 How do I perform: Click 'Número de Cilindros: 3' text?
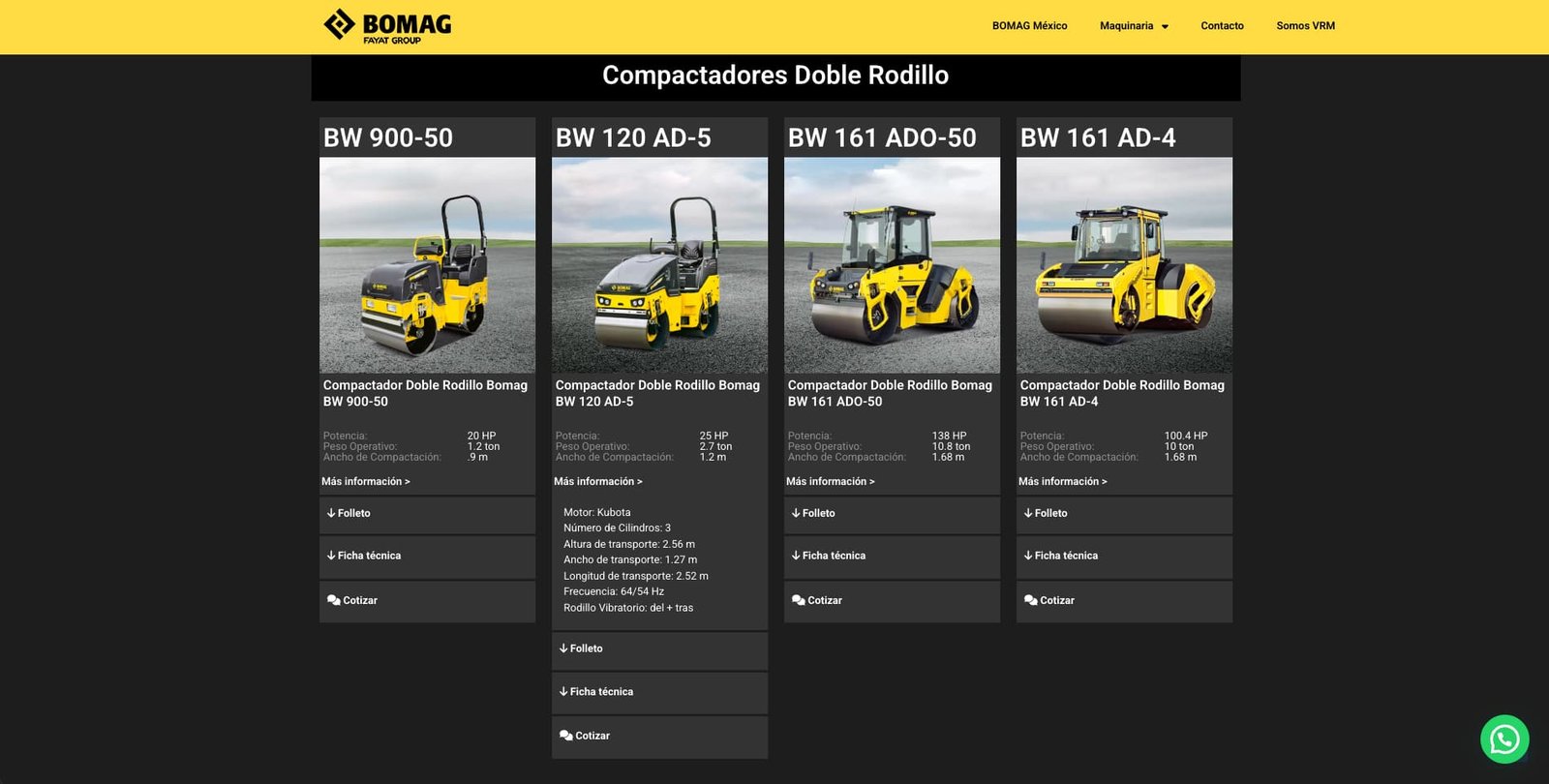tap(617, 528)
